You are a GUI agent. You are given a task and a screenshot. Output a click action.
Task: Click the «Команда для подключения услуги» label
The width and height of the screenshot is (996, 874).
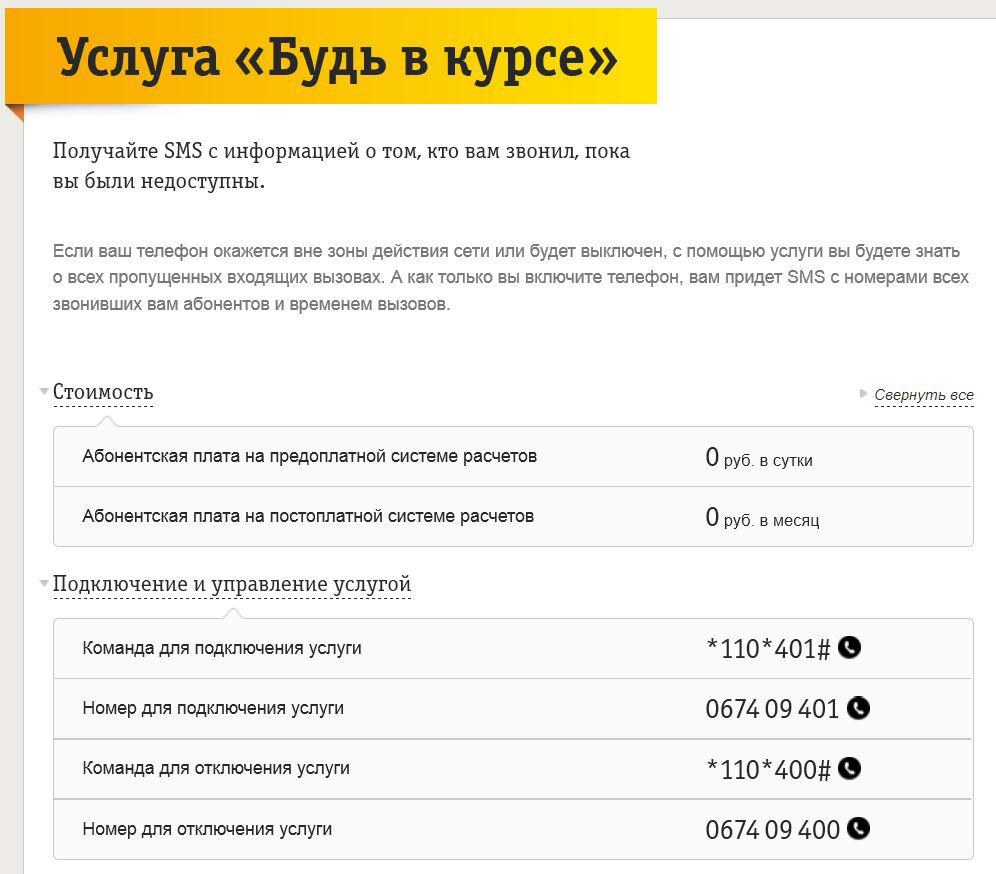222,648
